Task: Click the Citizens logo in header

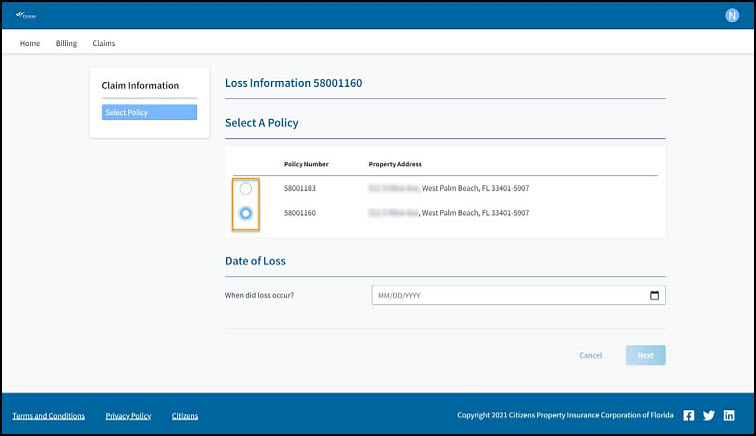Action: (26, 15)
